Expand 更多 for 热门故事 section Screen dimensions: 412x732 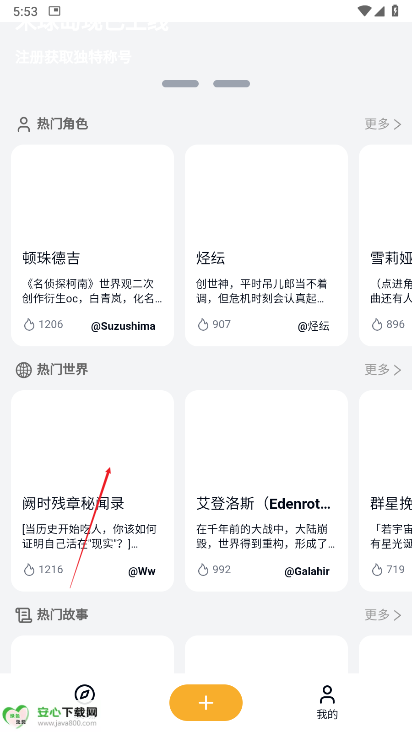pos(383,615)
